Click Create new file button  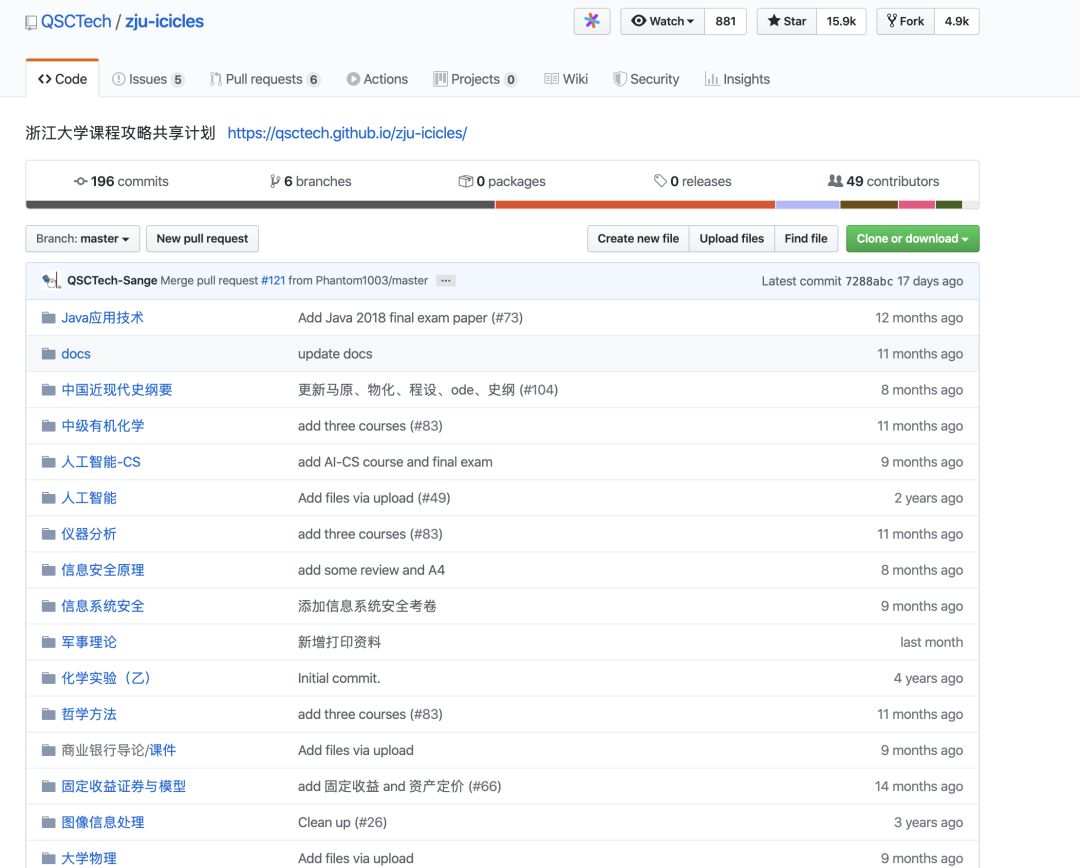(x=638, y=238)
